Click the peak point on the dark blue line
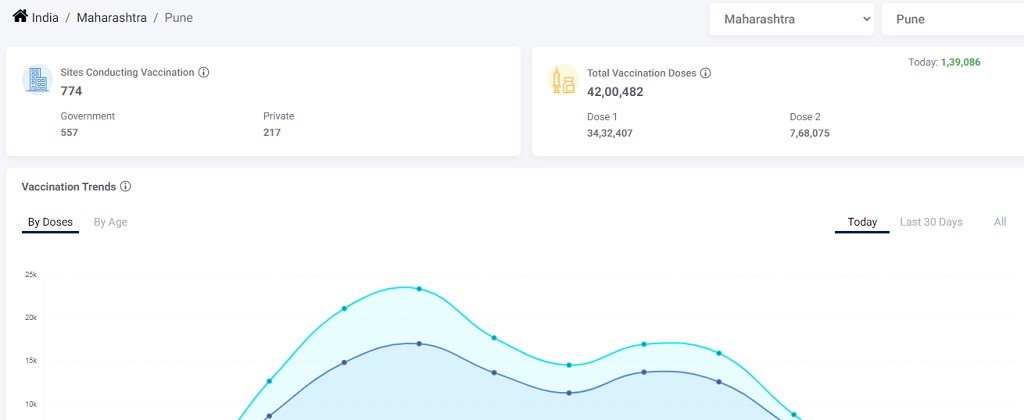The height and width of the screenshot is (420, 1024). (x=419, y=344)
